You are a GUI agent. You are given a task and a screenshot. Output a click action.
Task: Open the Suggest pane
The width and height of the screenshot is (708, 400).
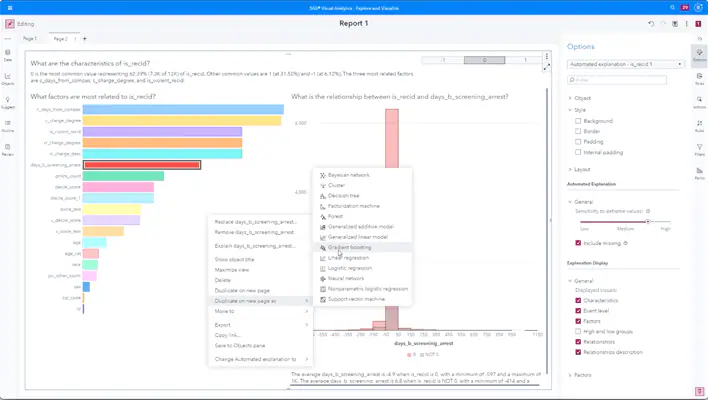click(x=8, y=102)
